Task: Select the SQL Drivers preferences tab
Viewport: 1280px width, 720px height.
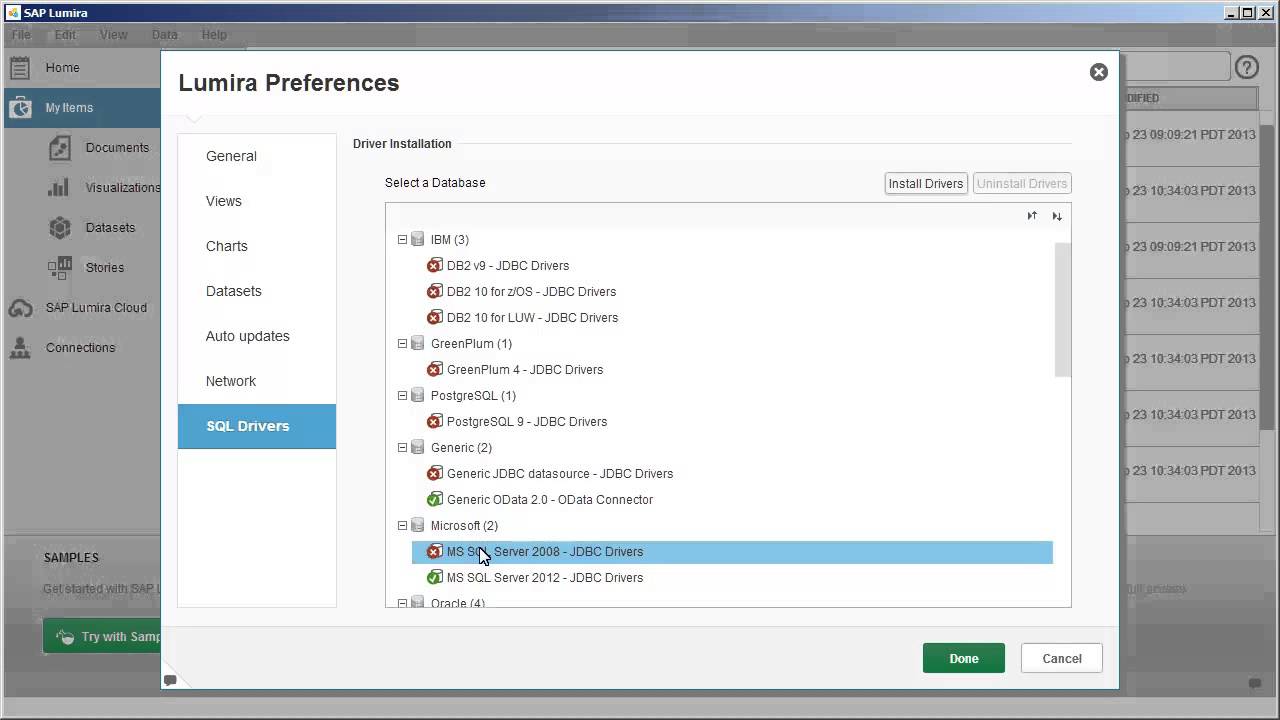Action: pos(257,426)
